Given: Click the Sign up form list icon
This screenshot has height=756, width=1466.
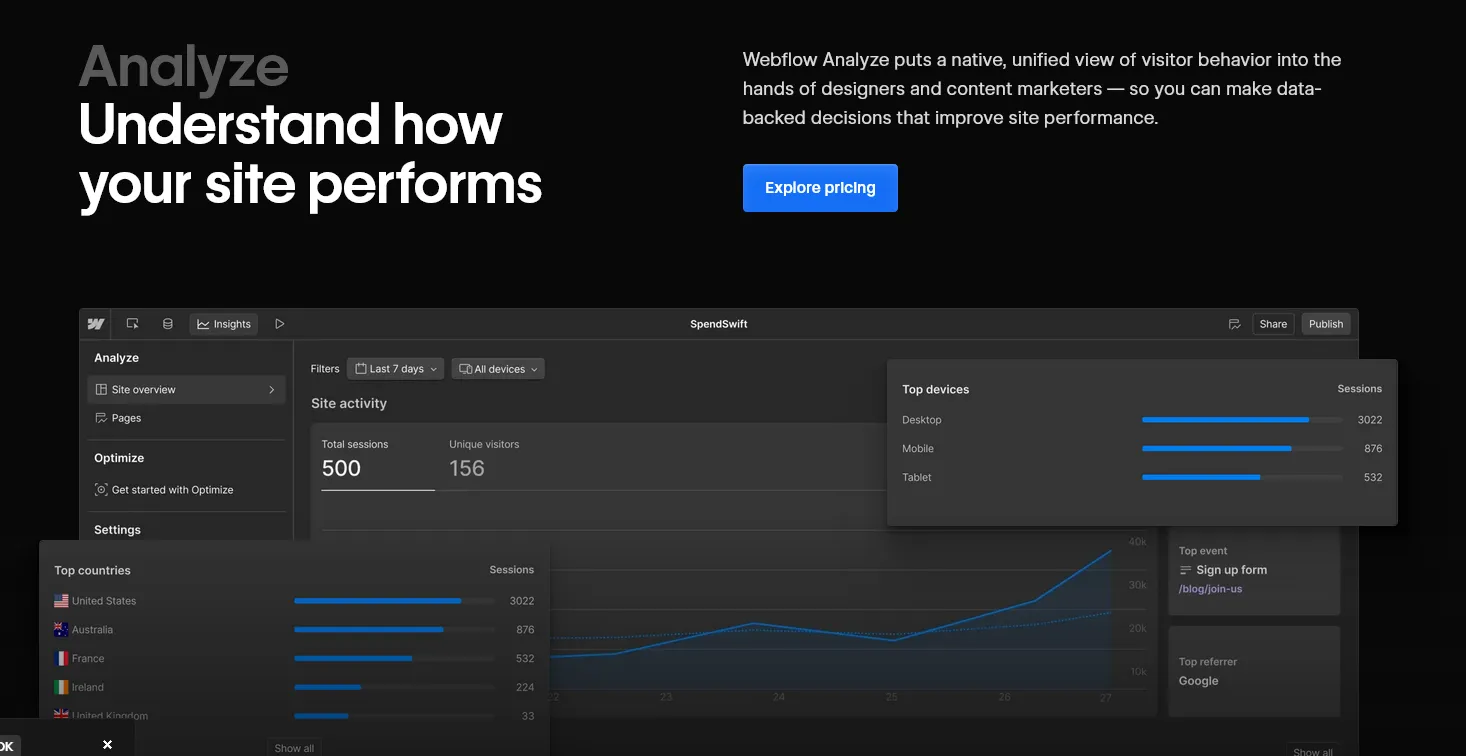Looking at the screenshot, I should point(1186,570).
